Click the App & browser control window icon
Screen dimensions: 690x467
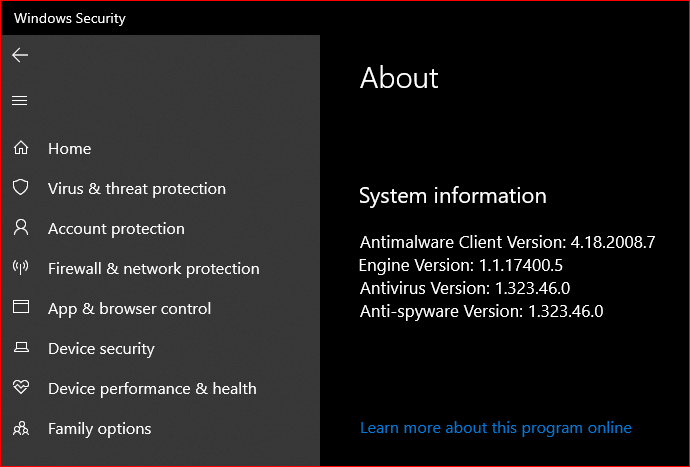tap(20, 308)
